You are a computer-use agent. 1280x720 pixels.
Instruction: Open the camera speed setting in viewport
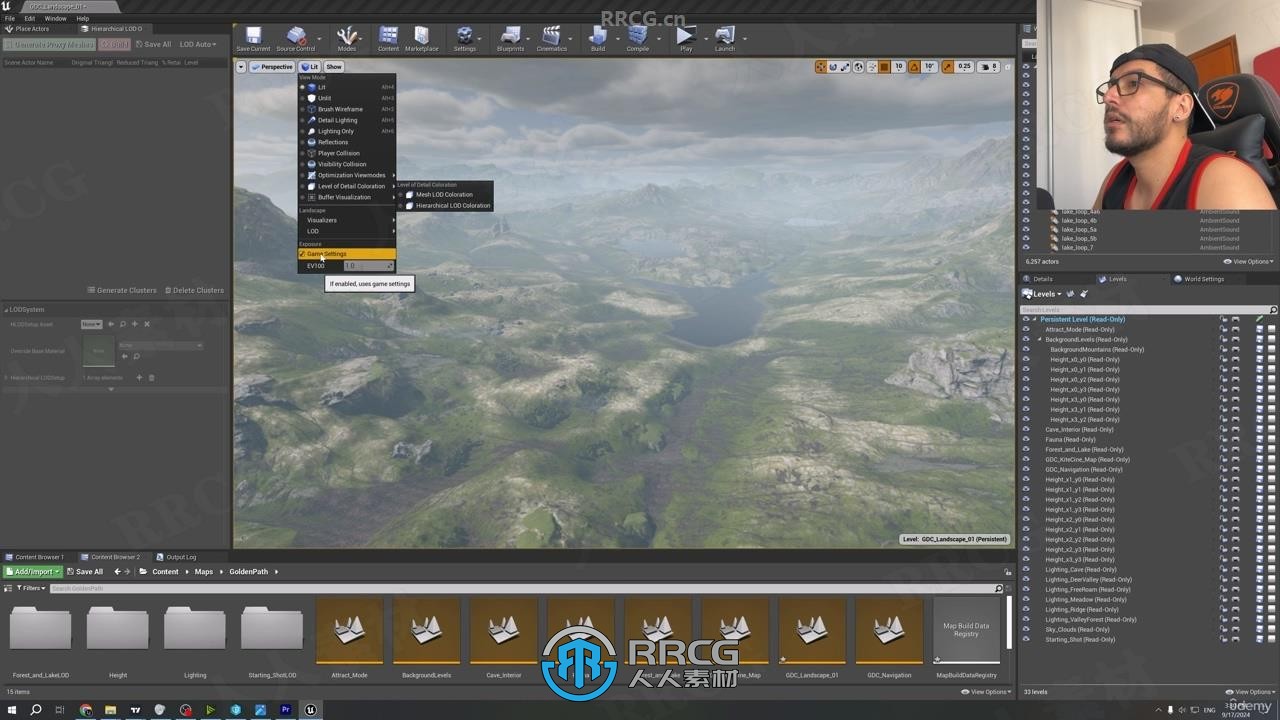coord(988,67)
